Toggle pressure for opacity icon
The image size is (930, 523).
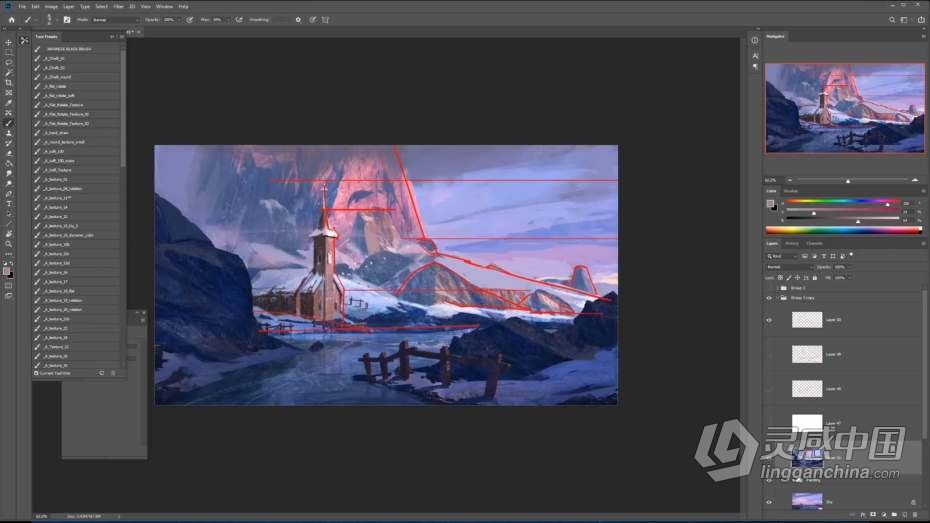coord(190,20)
